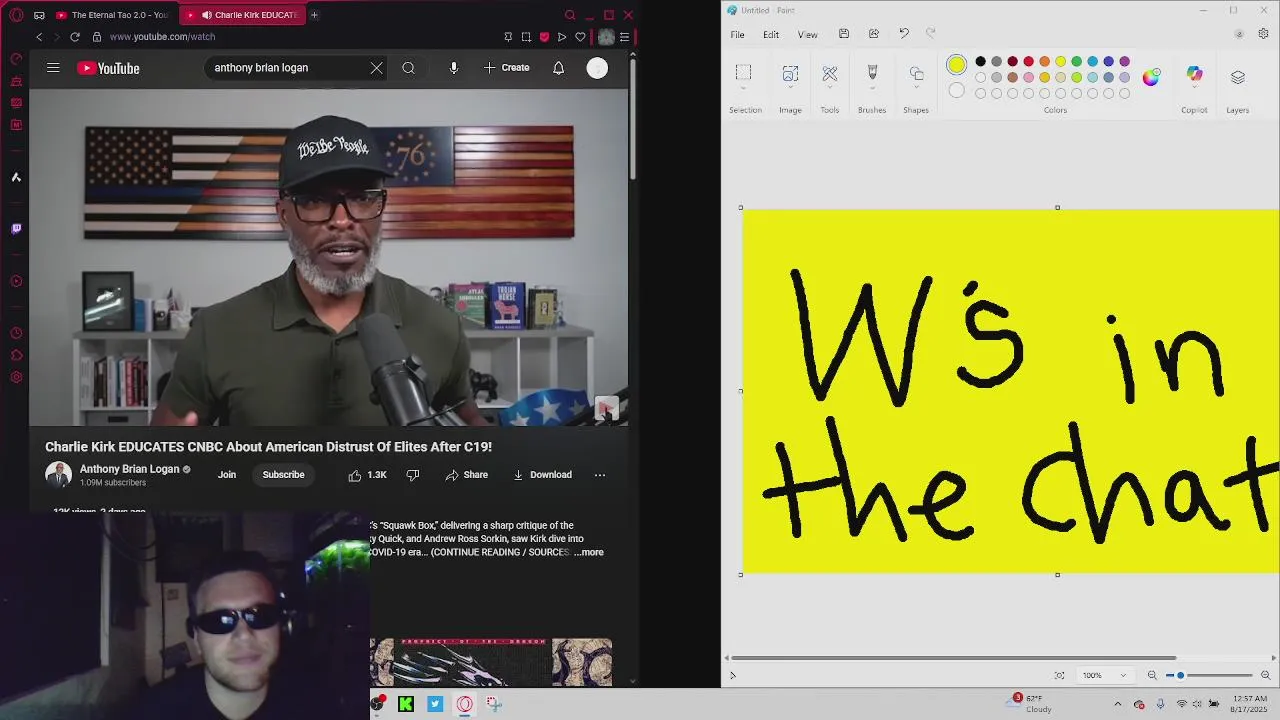Open the 100% zoom level dropdown
This screenshot has width=1280, height=720.
pos(1104,675)
